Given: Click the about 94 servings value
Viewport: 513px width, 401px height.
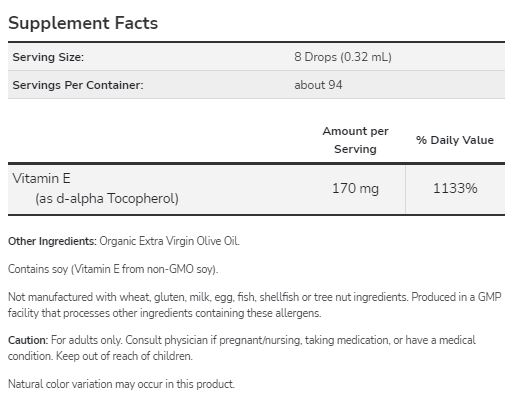Looking at the screenshot, I should (318, 85).
